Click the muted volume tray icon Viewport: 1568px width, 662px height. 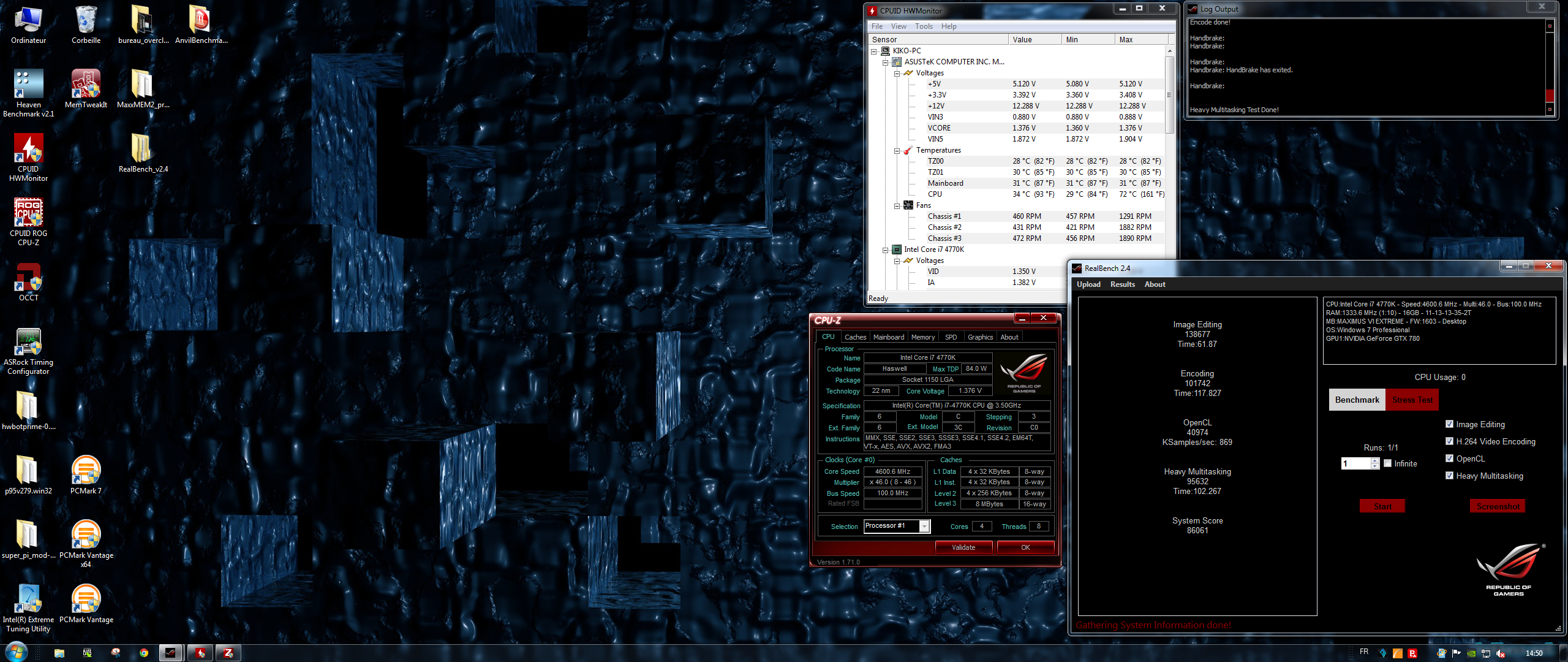click(x=1500, y=653)
